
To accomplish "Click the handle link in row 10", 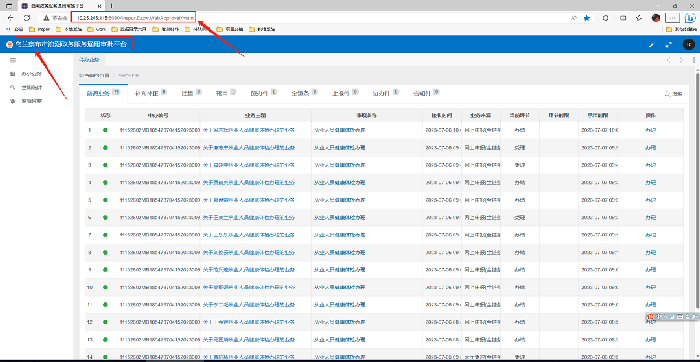I will coord(650,287).
